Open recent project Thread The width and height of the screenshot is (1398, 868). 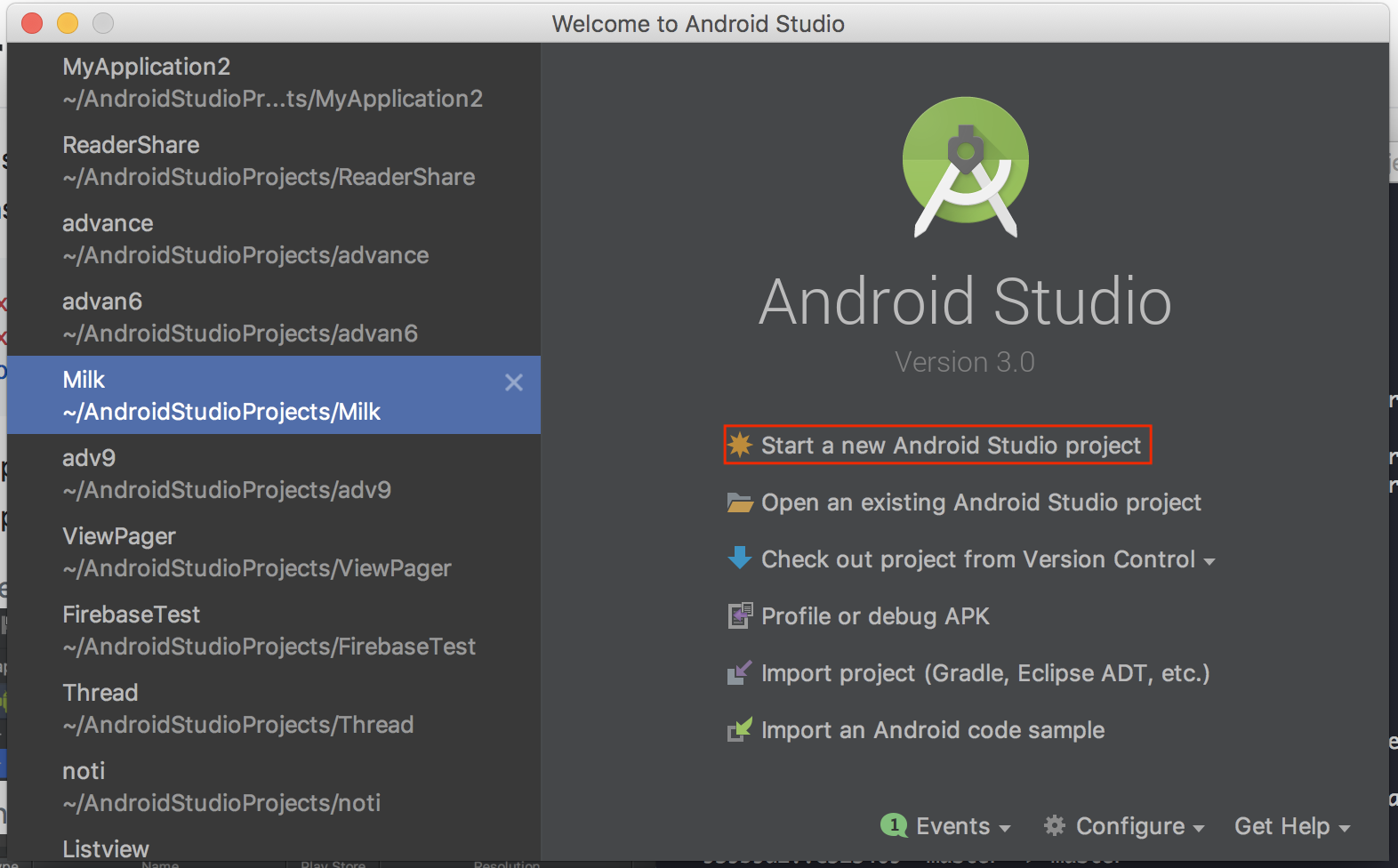point(274,709)
